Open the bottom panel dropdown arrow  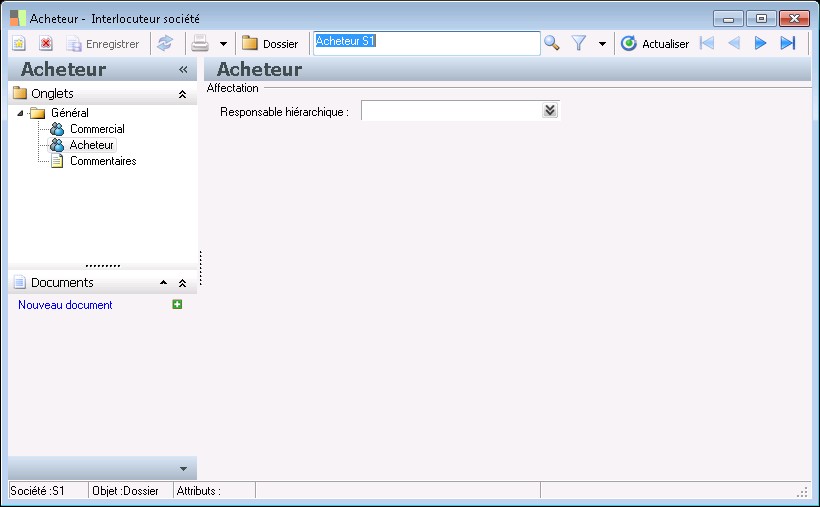click(x=183, y=469)
